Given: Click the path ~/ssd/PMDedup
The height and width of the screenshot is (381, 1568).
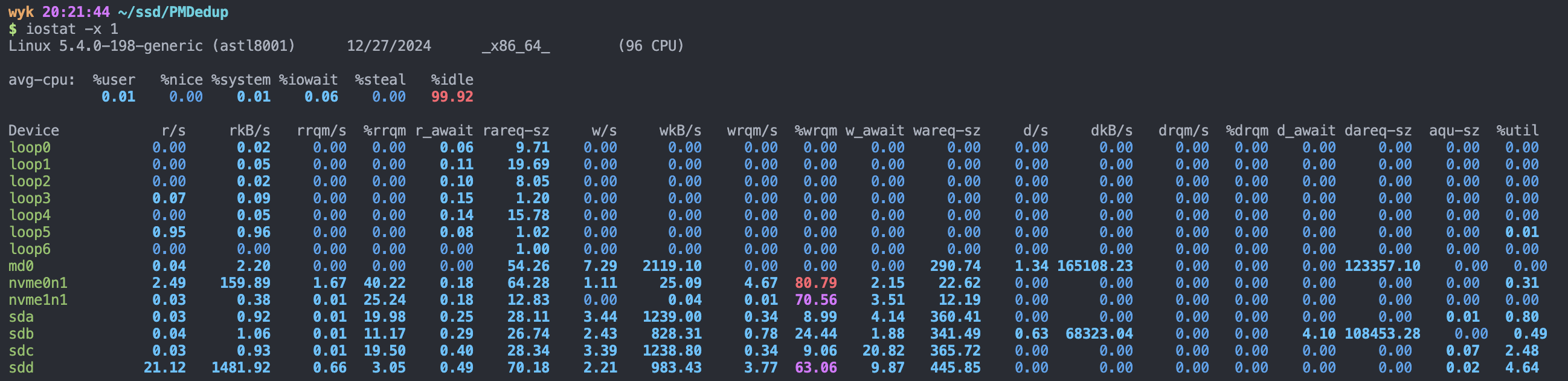Looking at the screenshot, I should [x=173, y=12].
